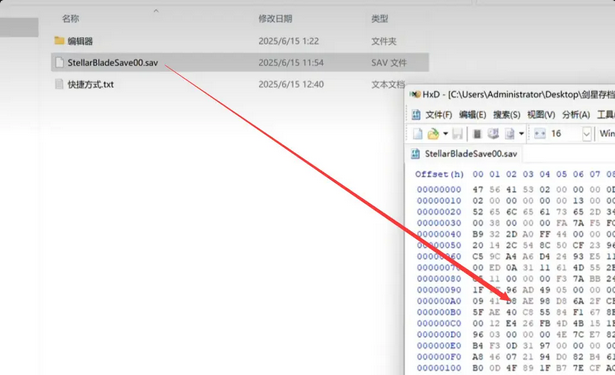Open the bytes per row 16 dropdown

[x=586, y=134]
